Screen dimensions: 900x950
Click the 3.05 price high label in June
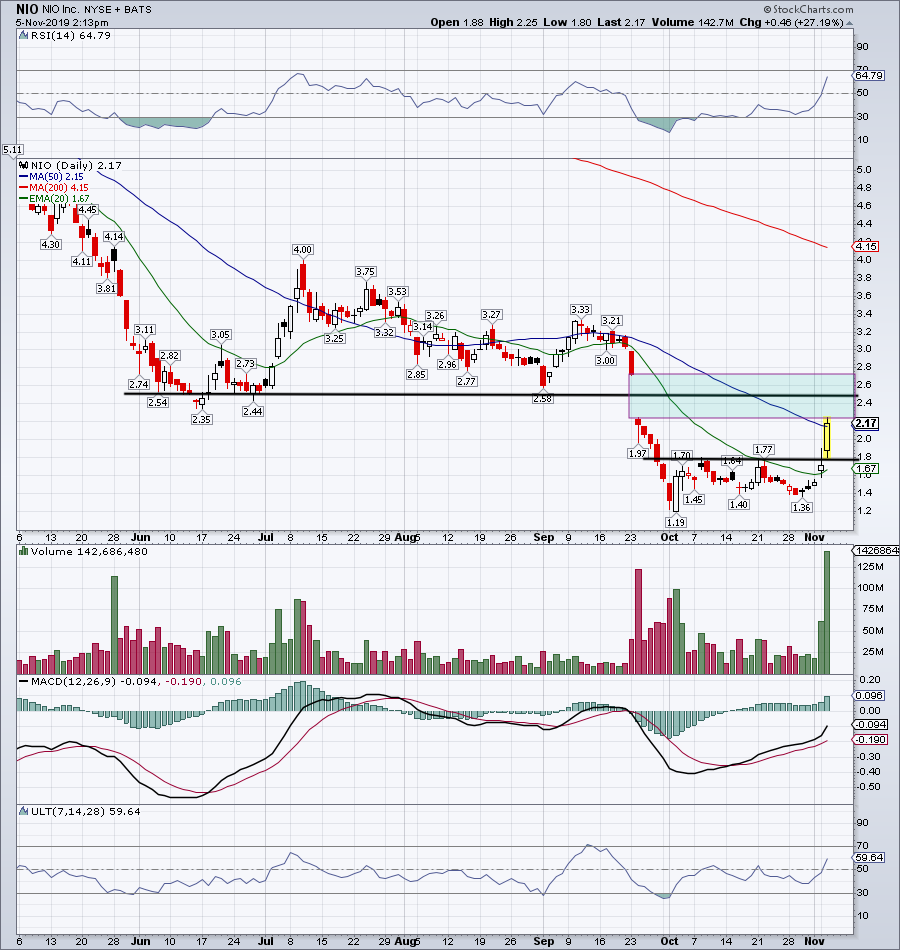pos(220,334)
